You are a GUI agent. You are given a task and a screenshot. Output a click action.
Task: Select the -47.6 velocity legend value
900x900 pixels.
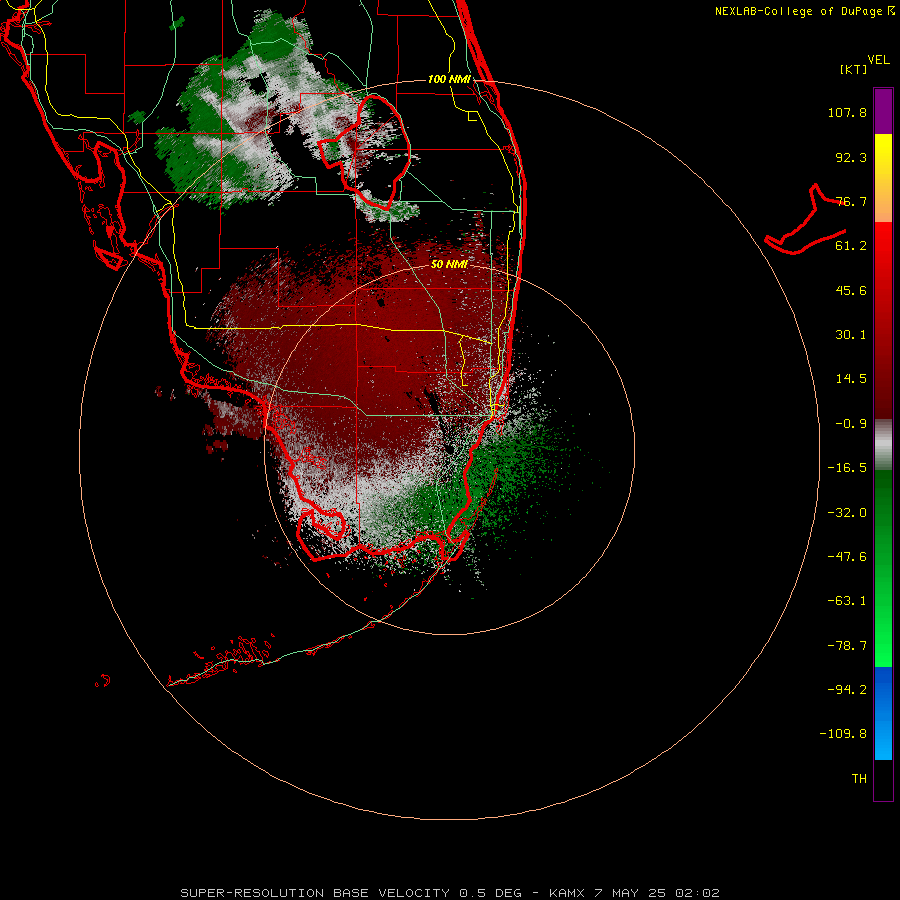[847, 557]
